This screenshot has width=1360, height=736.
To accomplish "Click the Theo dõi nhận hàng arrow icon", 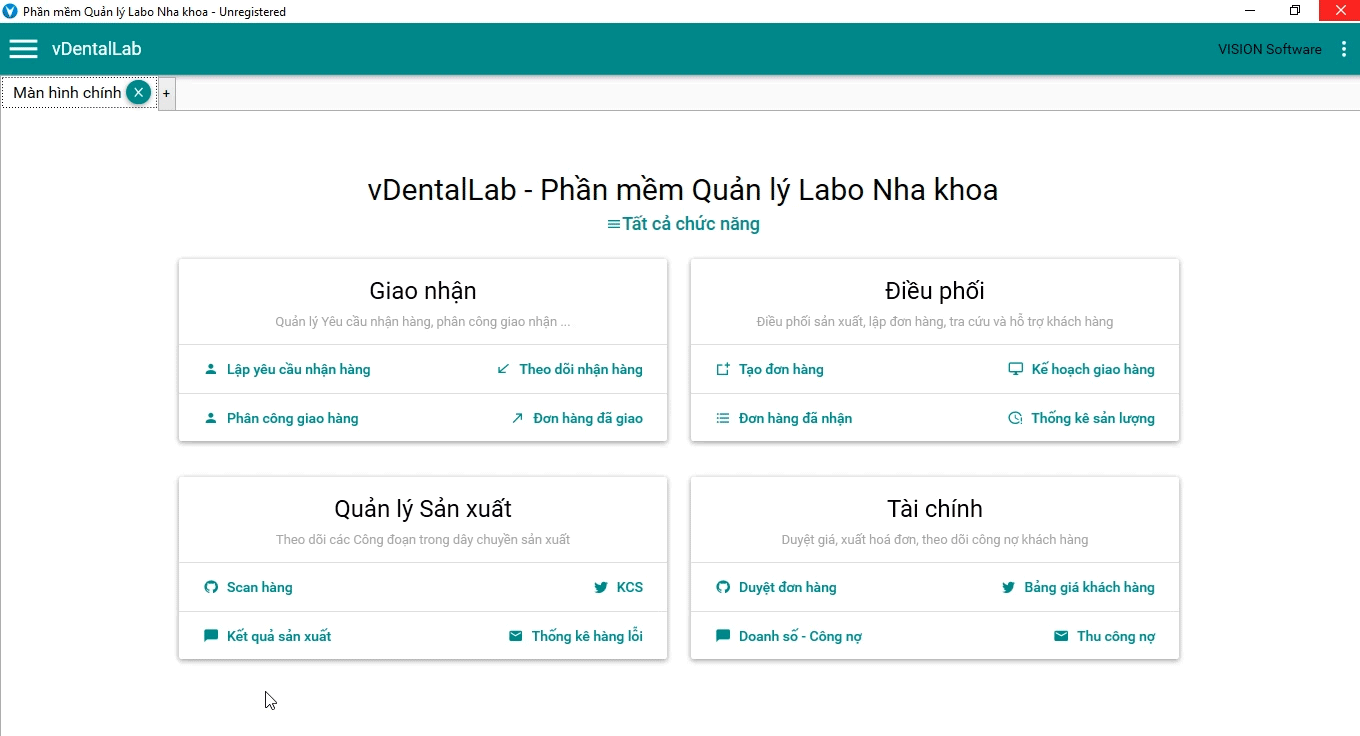I will pos(503,369).
